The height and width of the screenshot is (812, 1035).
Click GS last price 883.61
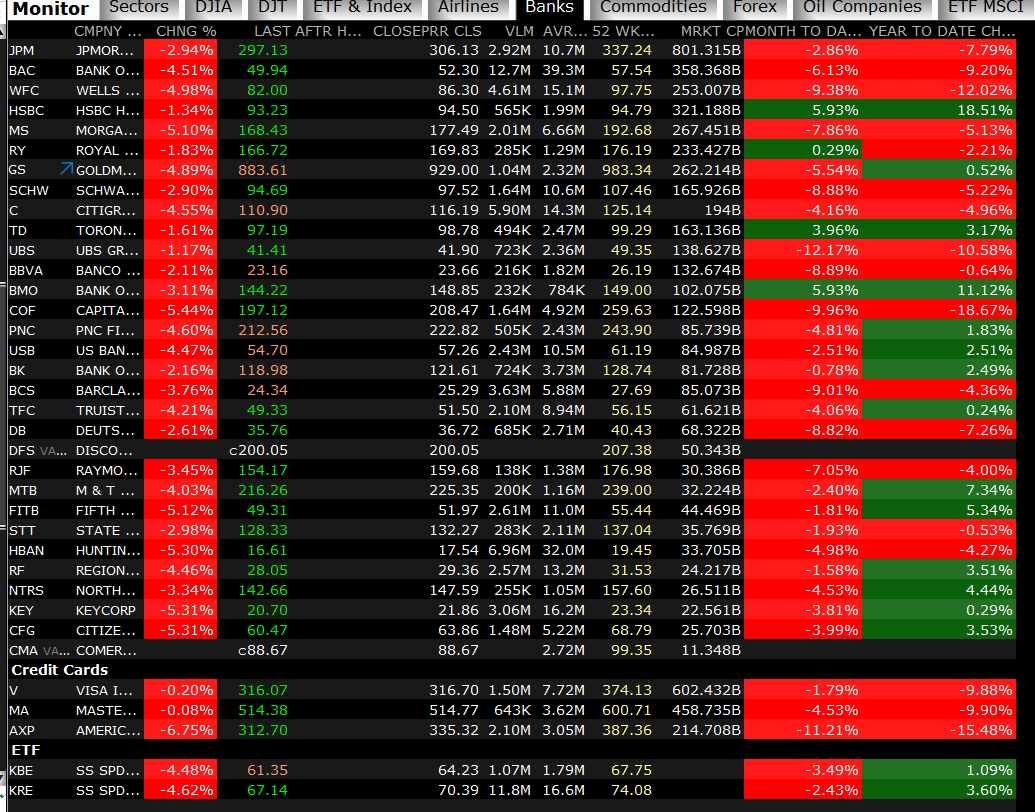coord(263,170)
